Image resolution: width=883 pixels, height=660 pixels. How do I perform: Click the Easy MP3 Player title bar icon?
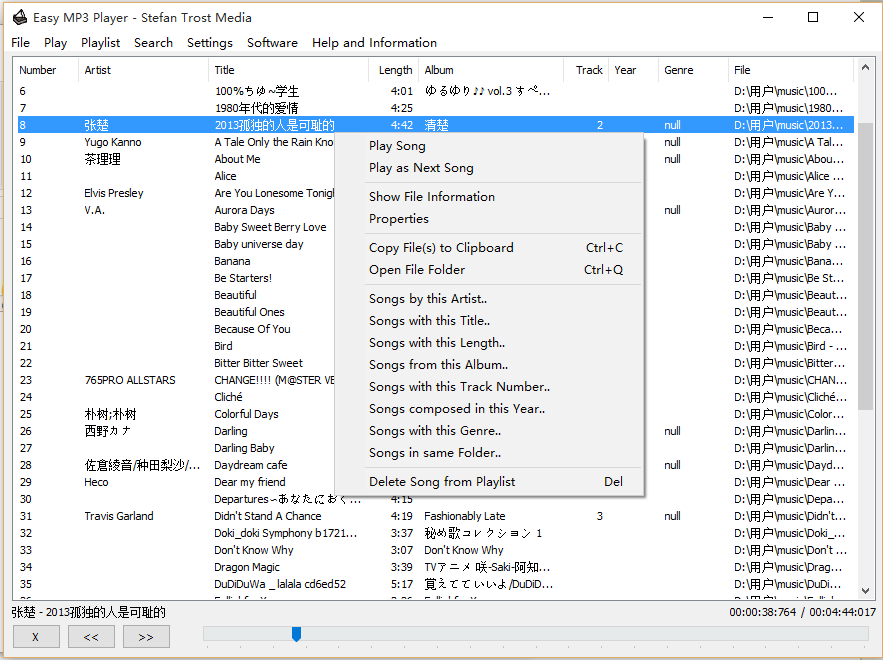click(19, 17)
